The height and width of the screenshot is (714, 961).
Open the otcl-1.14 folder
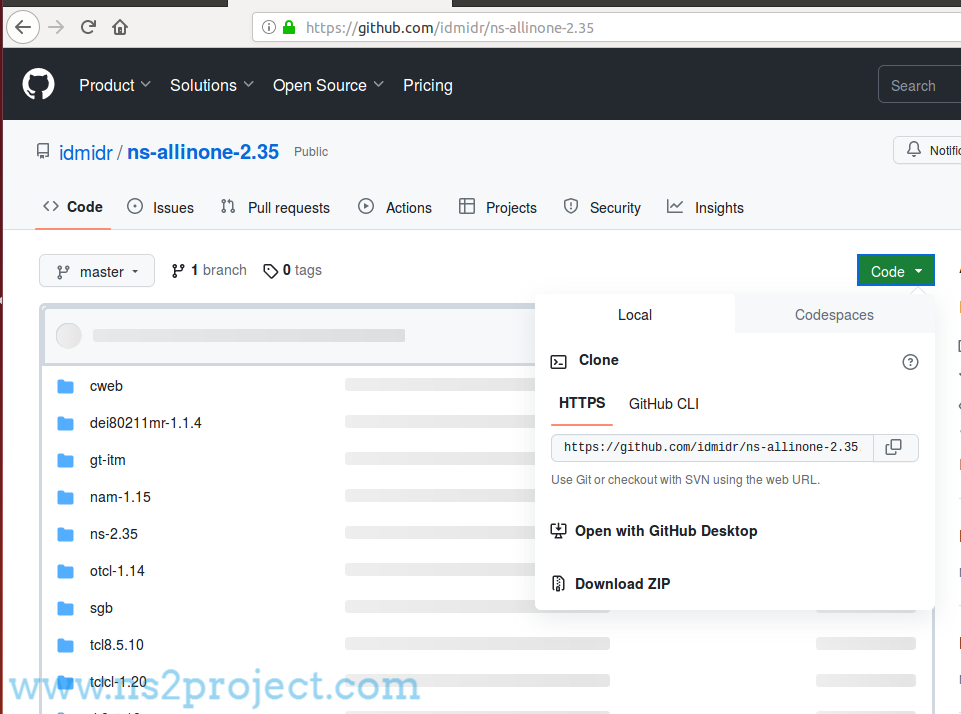point(117,571)
